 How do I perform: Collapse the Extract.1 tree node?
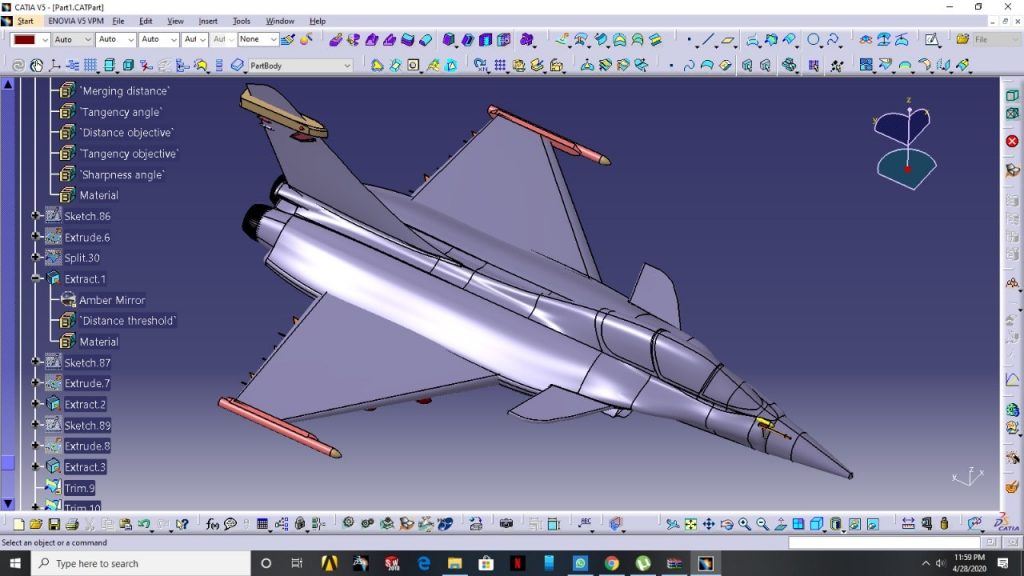click(36, 279)
